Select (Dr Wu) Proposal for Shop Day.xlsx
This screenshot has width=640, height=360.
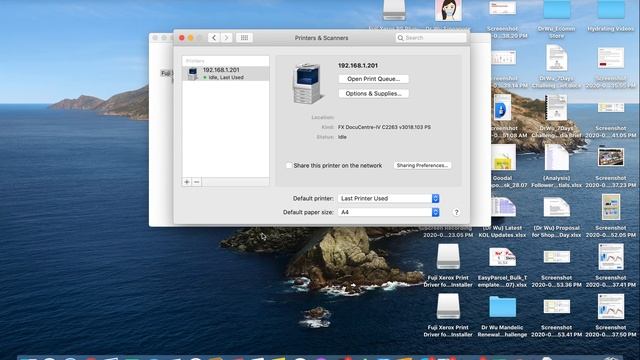pyautogui.click(x=556, y=207)
